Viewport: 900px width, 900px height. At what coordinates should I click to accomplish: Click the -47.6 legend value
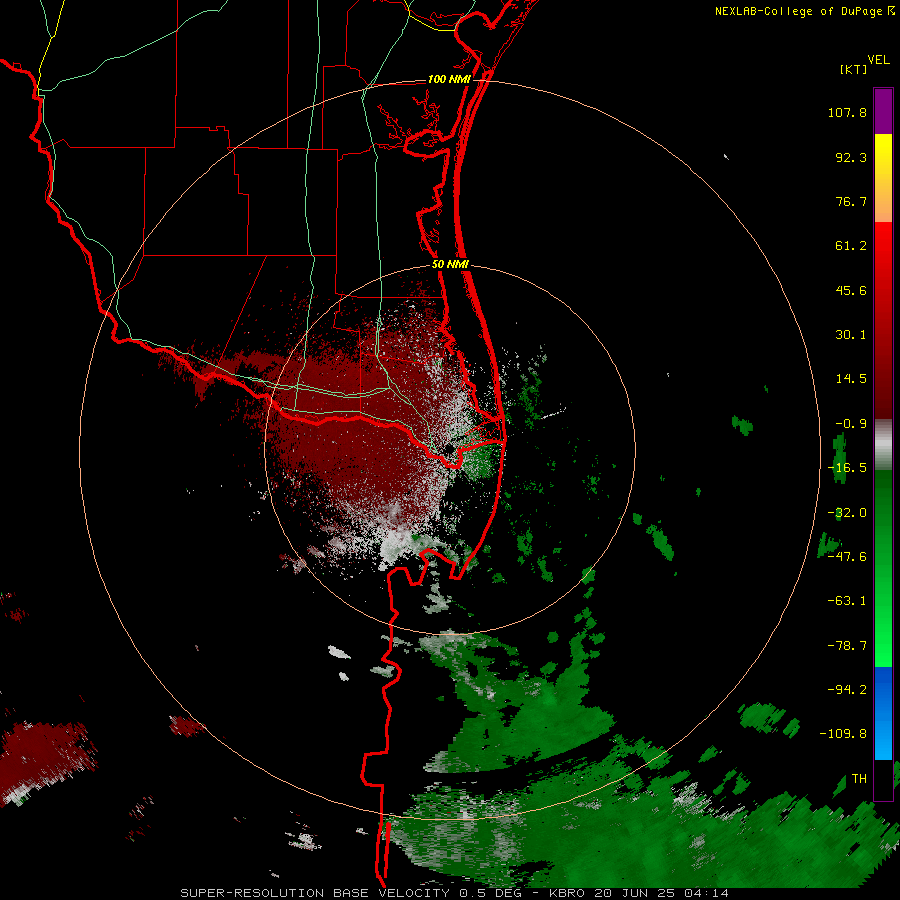[847, 557]
